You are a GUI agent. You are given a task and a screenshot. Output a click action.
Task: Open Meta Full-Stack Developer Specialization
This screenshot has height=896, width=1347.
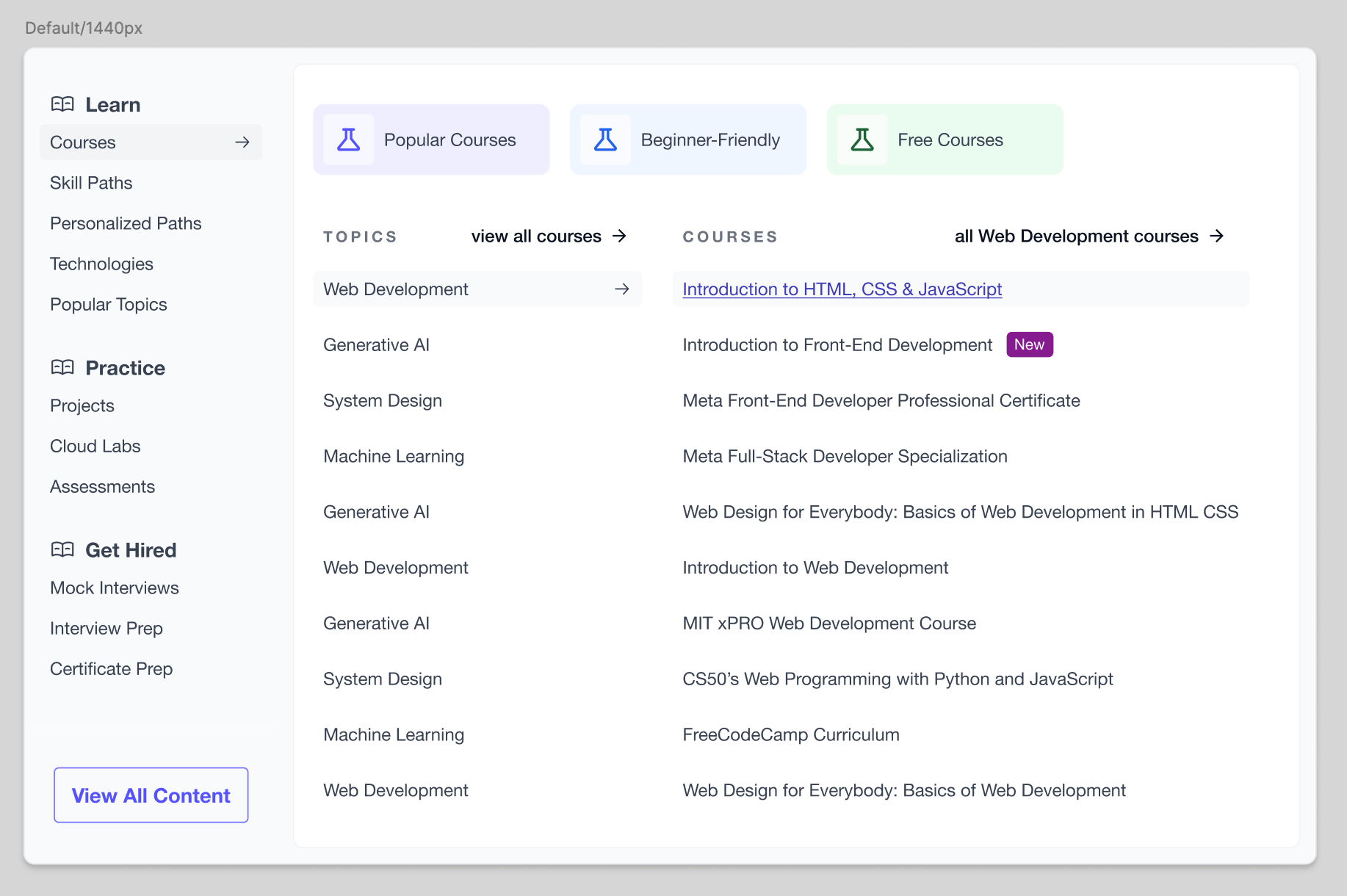click(x=845, y=456)
